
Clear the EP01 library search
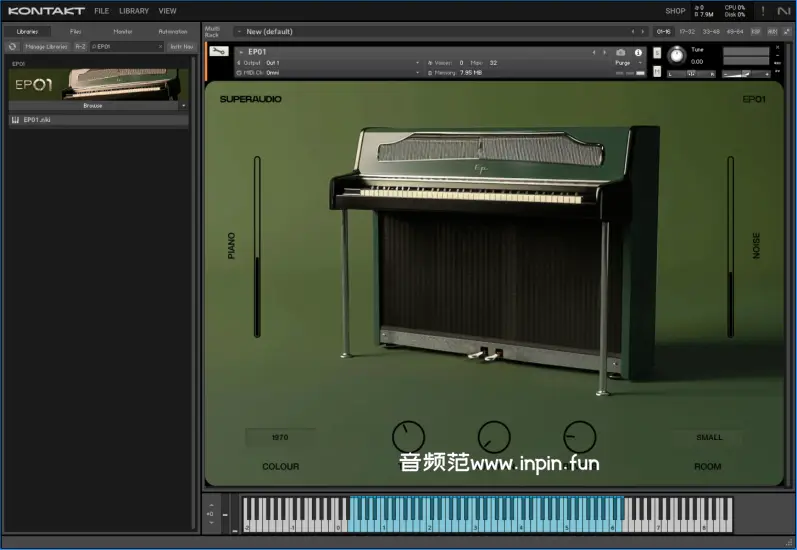160,46
